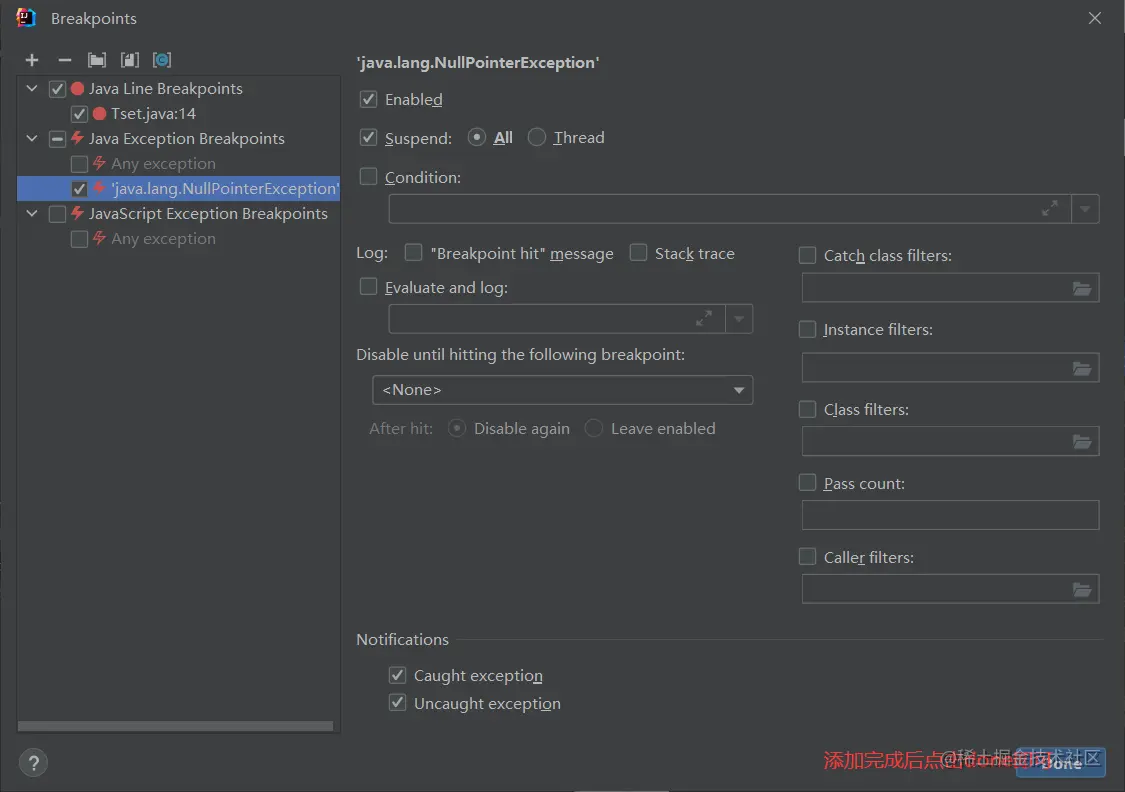Browse Instance filters folder icon

click(x=1081, y=368)
